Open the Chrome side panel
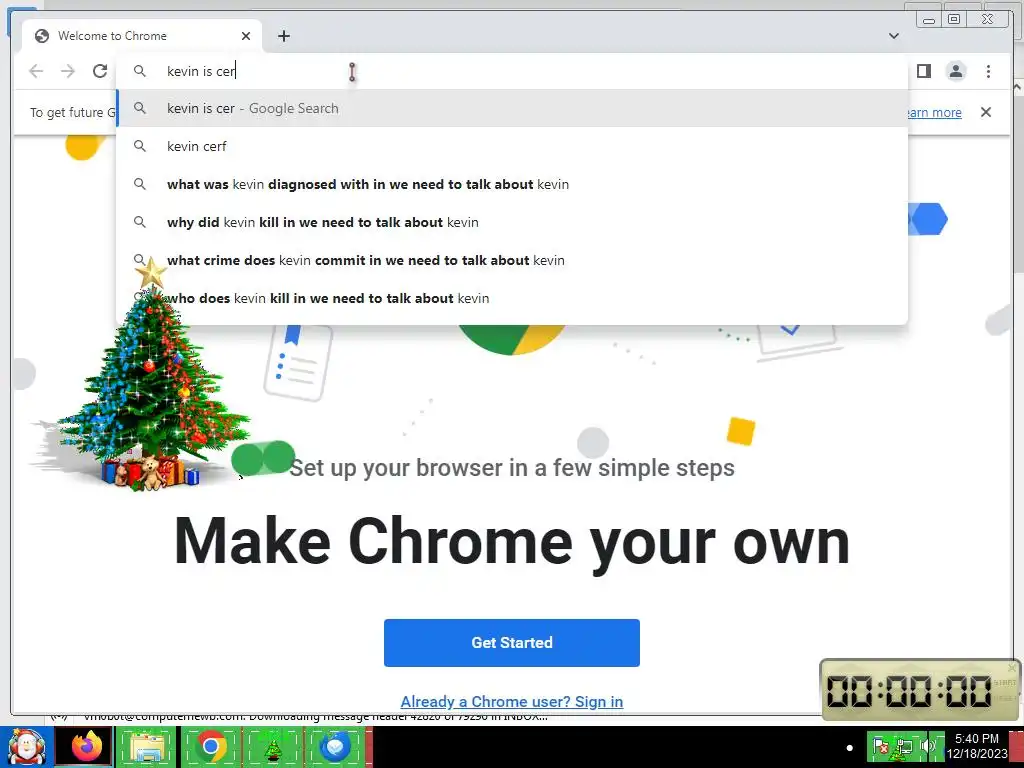 [x=923, y=71]
